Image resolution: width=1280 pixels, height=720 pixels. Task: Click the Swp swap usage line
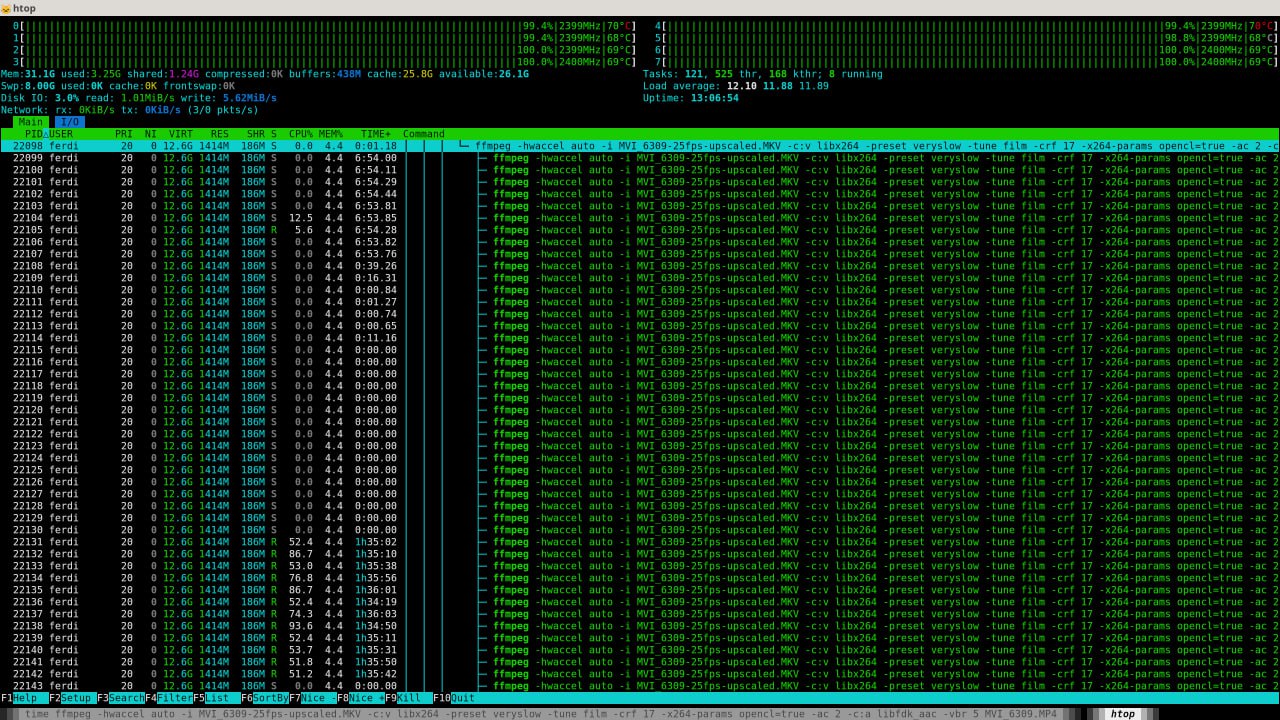point(117,86)
